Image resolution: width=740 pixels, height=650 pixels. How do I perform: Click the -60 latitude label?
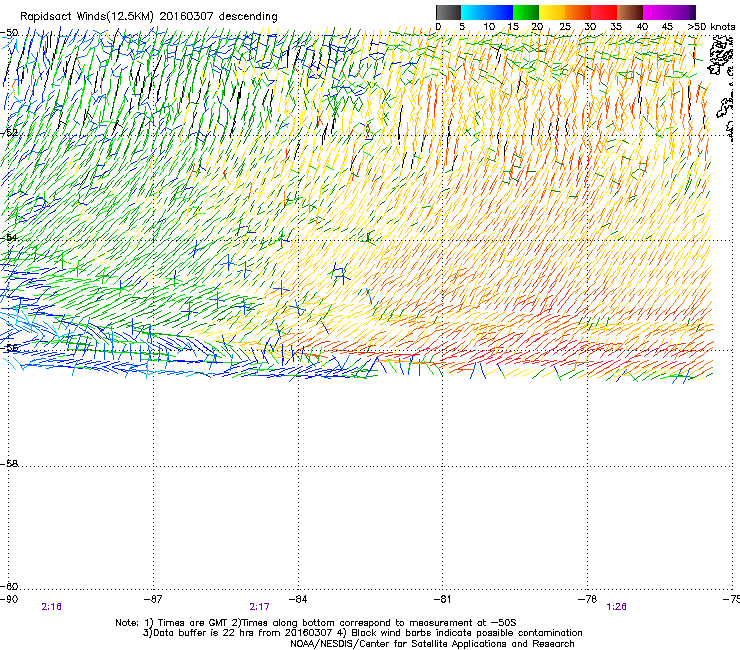[9, 586]
